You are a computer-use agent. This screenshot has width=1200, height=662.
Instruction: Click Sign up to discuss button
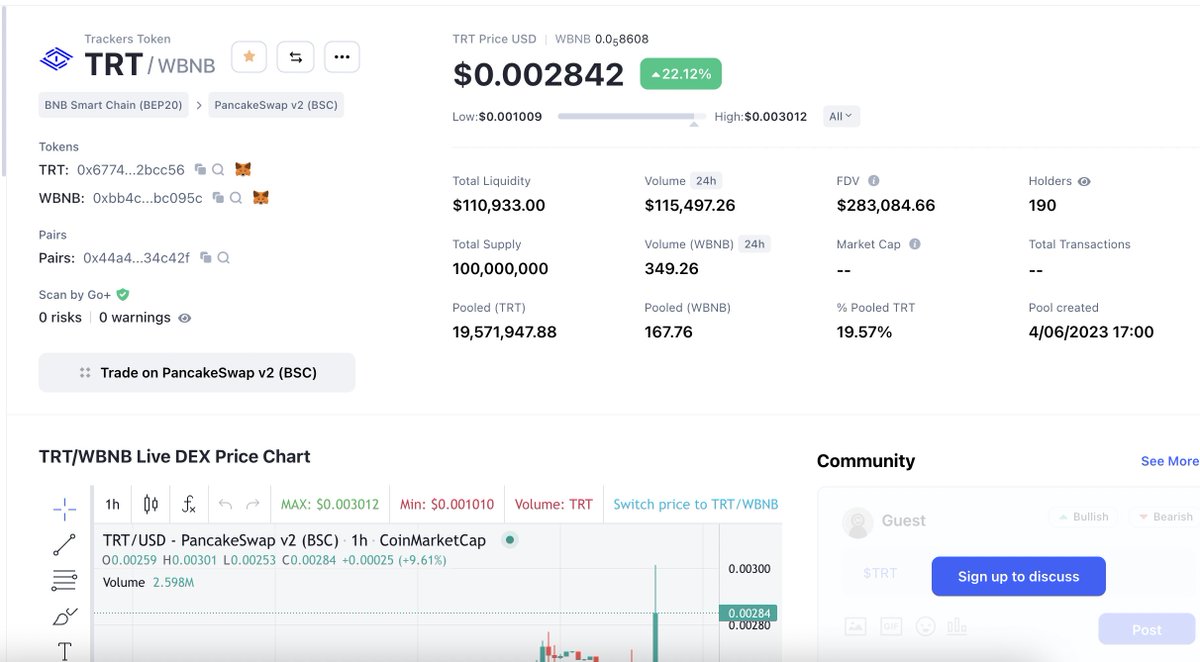point(1019,576)
